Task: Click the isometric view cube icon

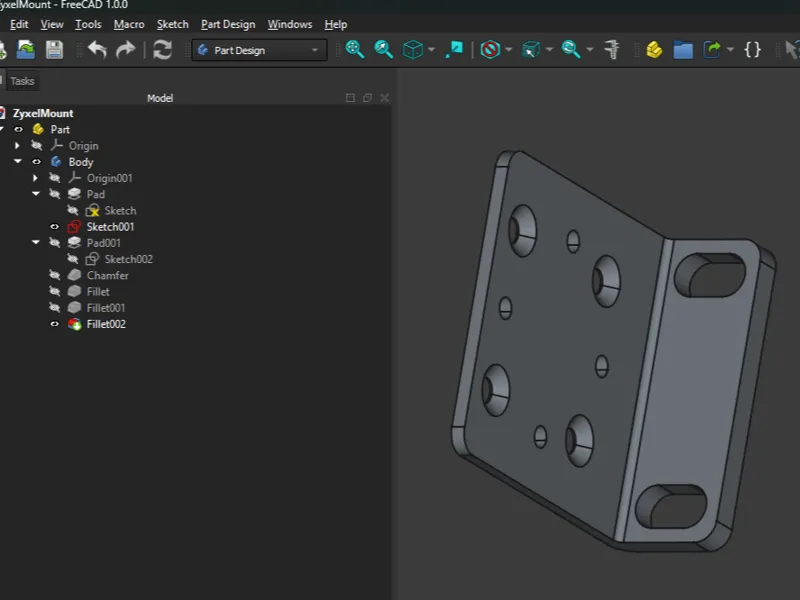Action: (x=412, y=50)
